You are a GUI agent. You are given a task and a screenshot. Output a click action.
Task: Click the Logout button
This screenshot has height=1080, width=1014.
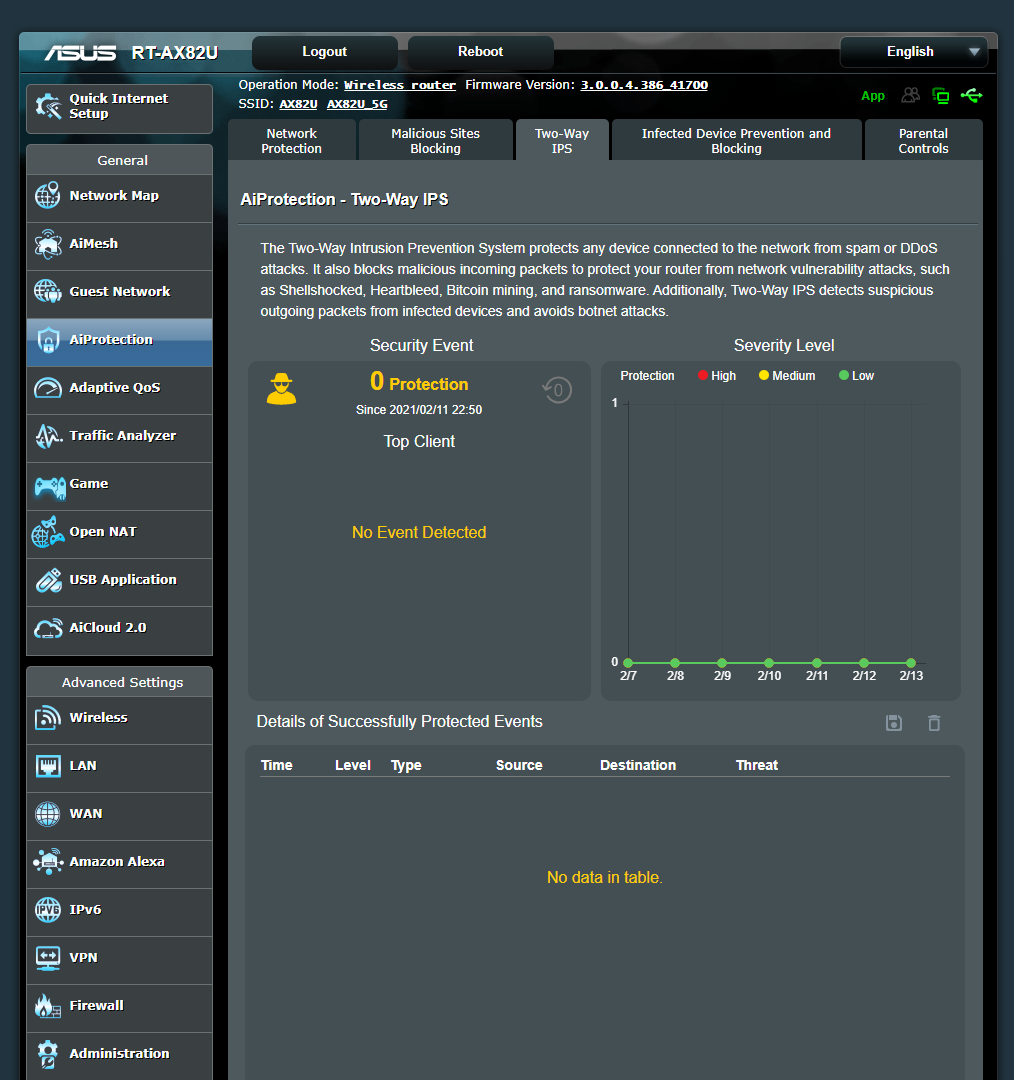pos(324,52)
